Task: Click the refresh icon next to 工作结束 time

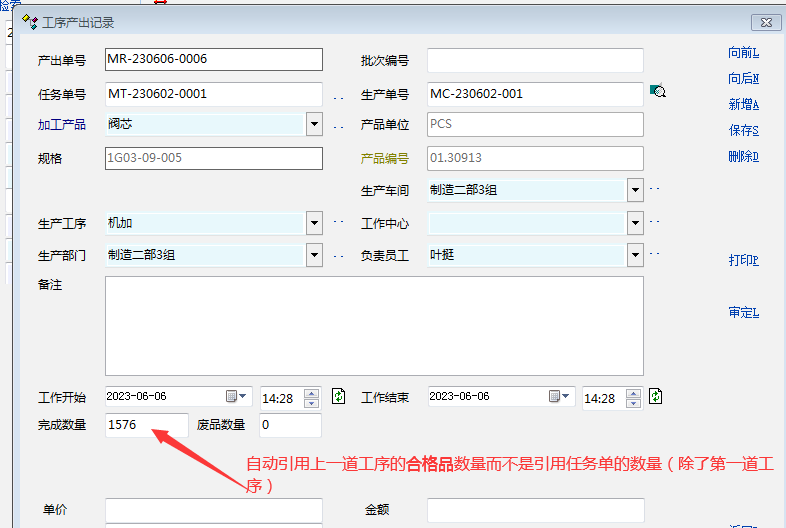Action: pyautogui.click(x=655, y=397)
